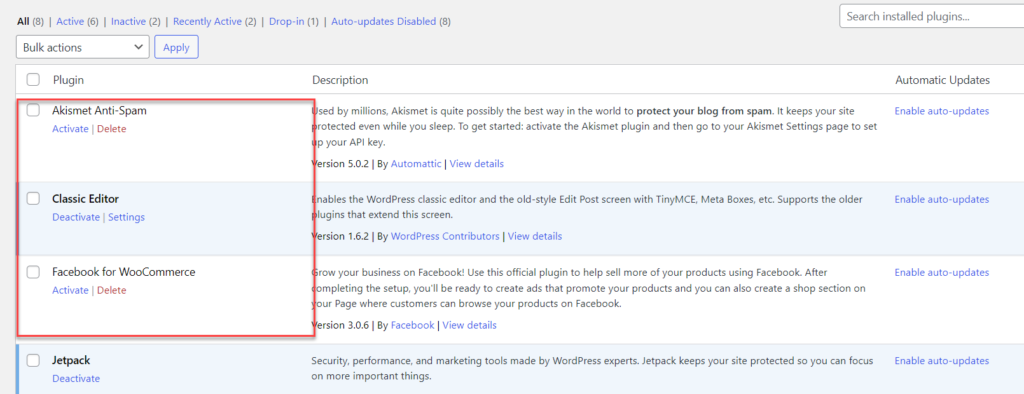Screen dimensions: 1024x394
Task: View details for Akismet Anti-Spam
Action: click(477, 163)
